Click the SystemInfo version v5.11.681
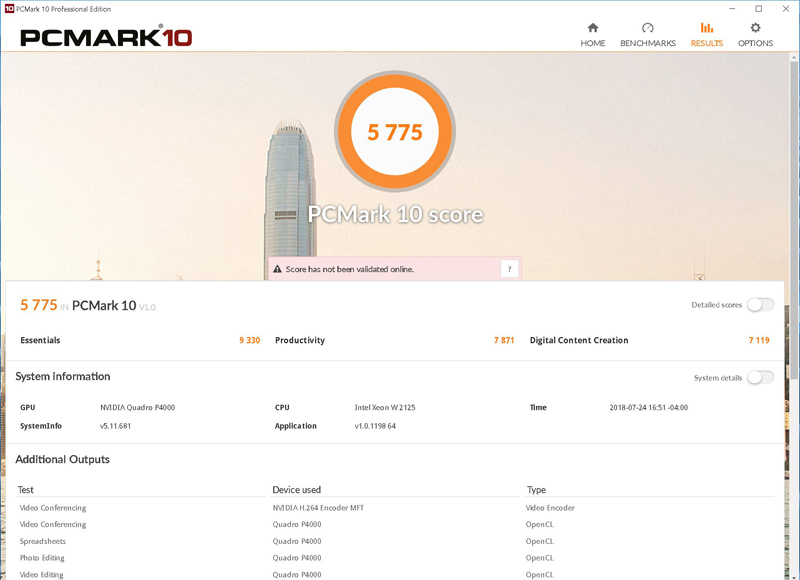This screenshot has height=580, width=800. point(115,426)
